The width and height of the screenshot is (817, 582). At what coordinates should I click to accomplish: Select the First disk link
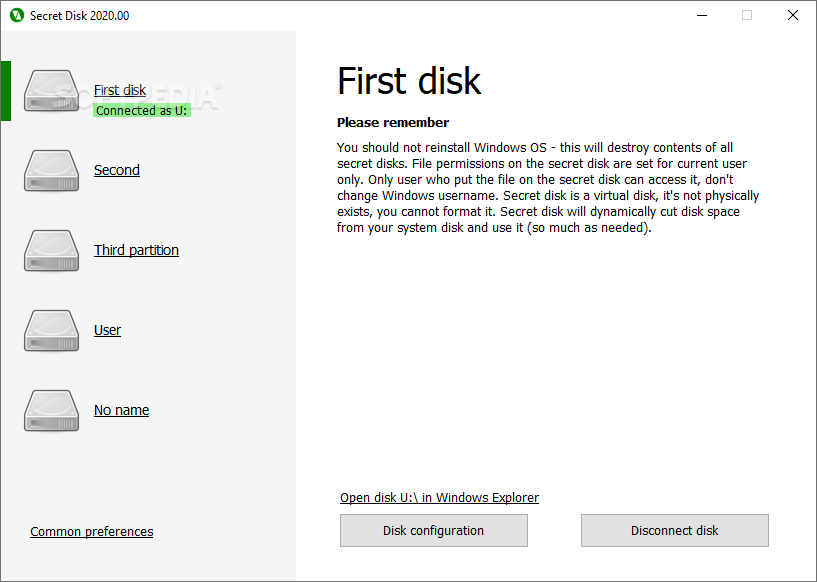120,90
